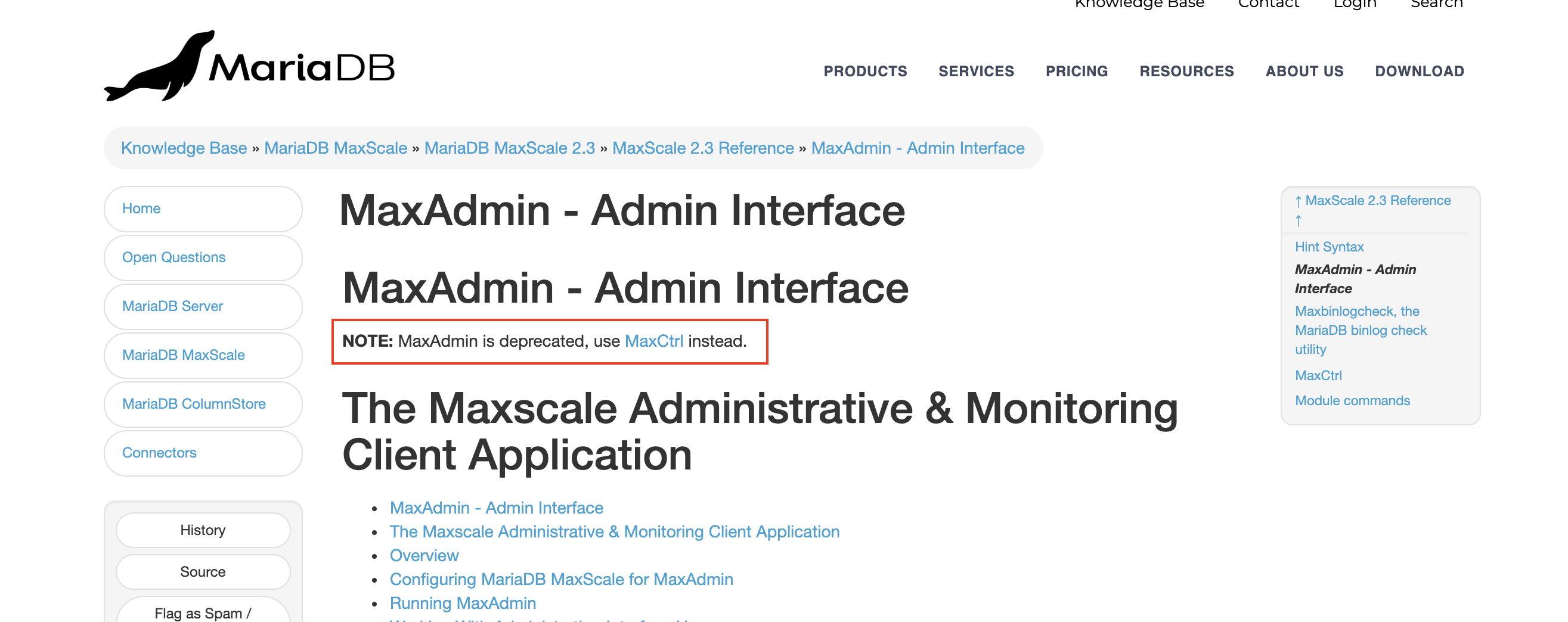Follow the MaxCtrl link in the deprecation note
Screen dimensions: 1568x622
(654, 341)
